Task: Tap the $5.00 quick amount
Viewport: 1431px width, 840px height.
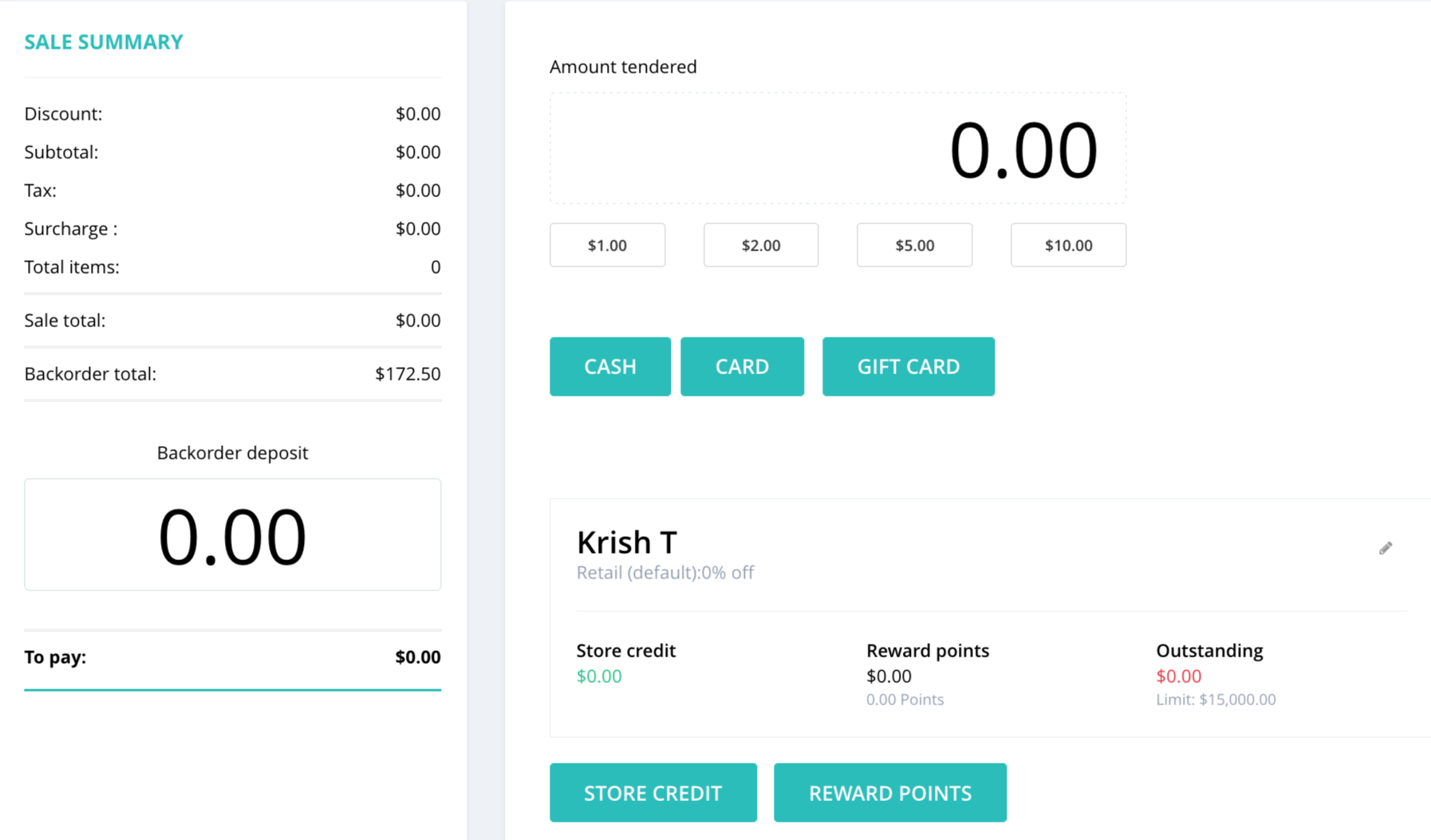Action: pos(914,245)
